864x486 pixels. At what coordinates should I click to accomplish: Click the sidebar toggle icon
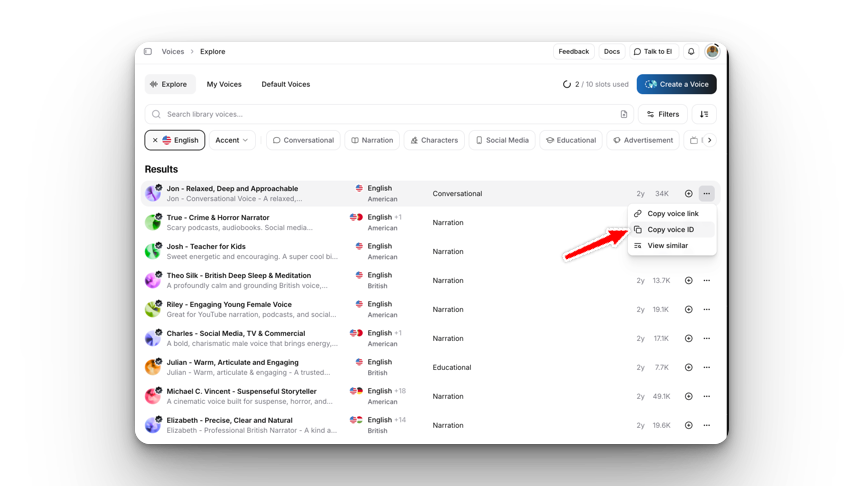tap(148, 51)
